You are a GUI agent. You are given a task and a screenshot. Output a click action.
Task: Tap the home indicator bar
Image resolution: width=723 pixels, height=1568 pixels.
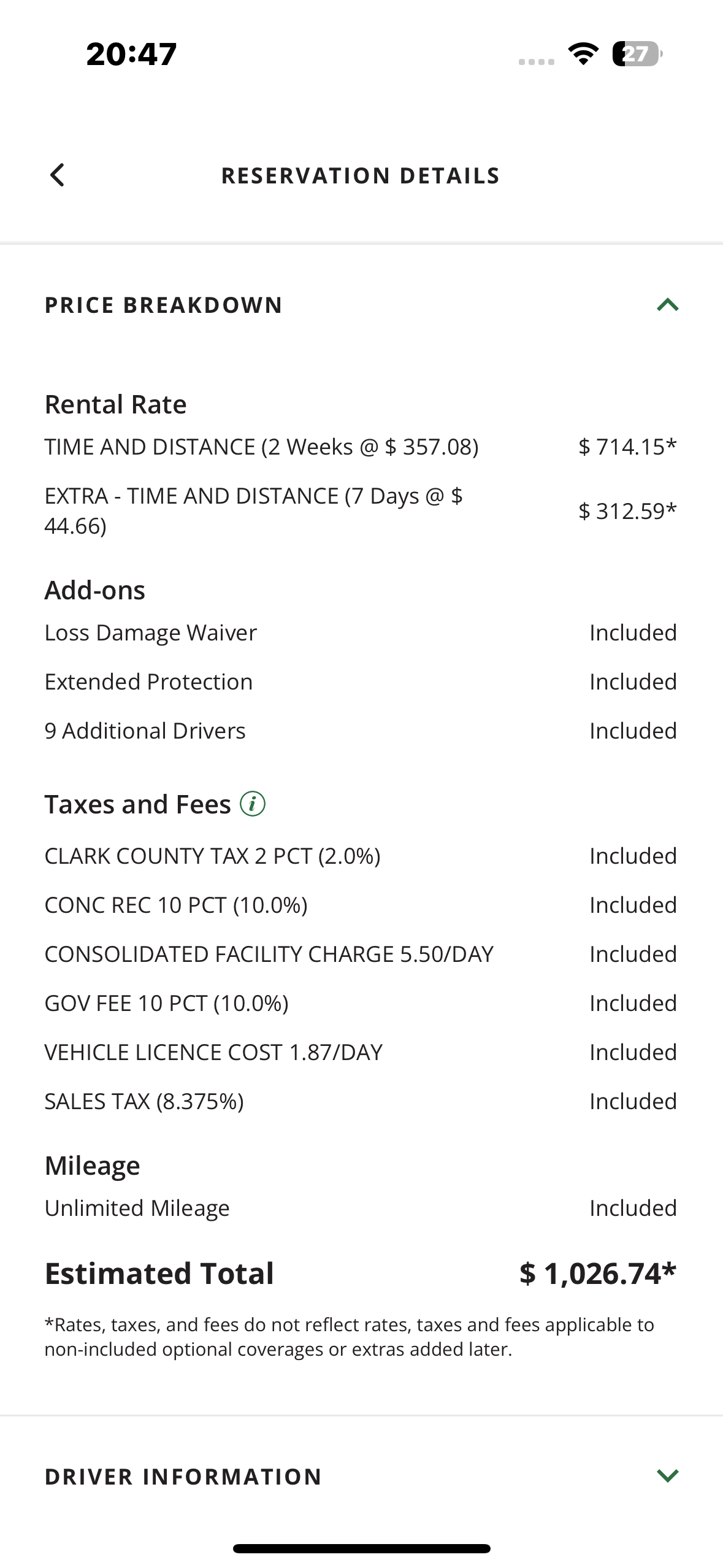click(361, 1548)
